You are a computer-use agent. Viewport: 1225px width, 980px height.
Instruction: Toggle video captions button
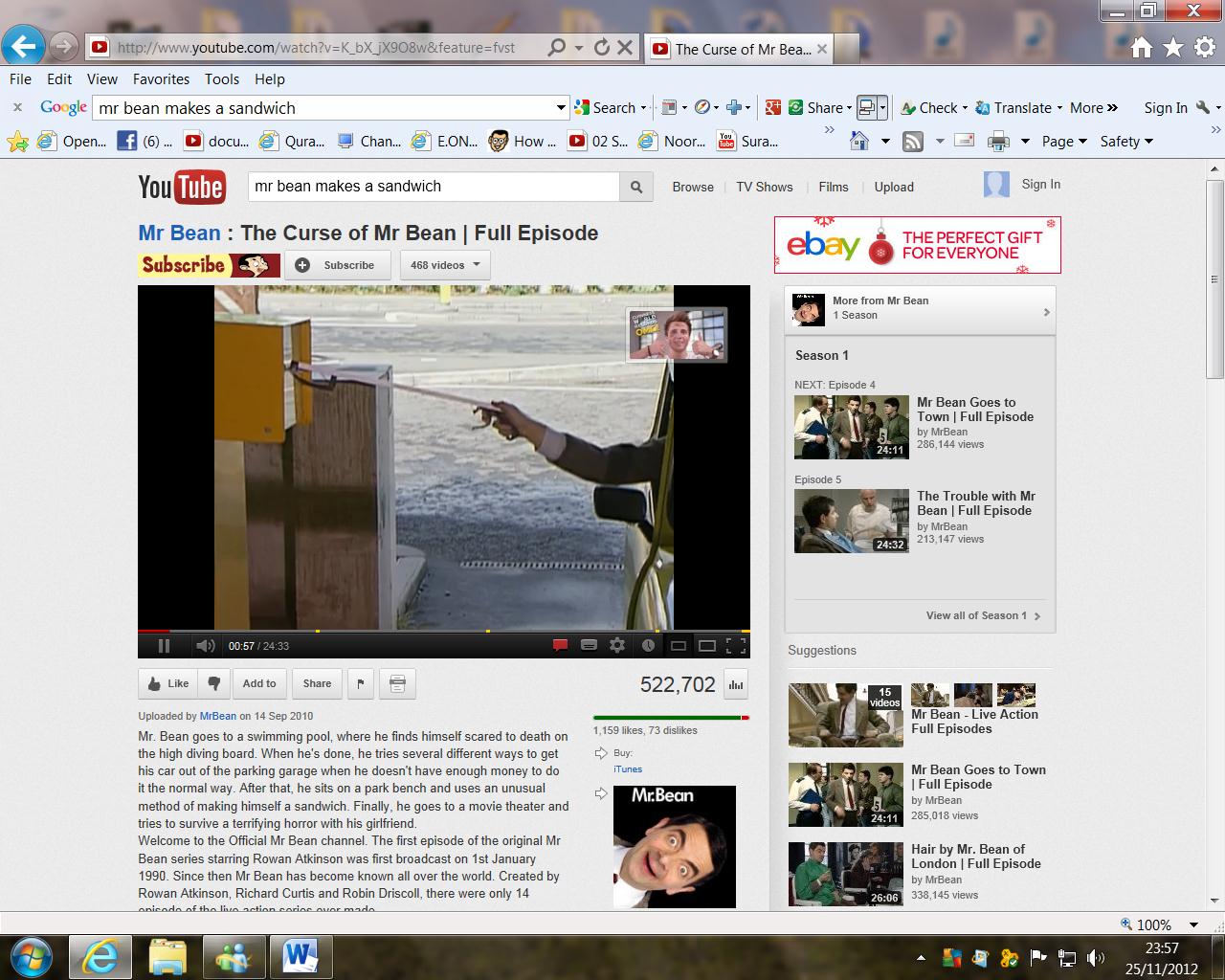point(590,646)
